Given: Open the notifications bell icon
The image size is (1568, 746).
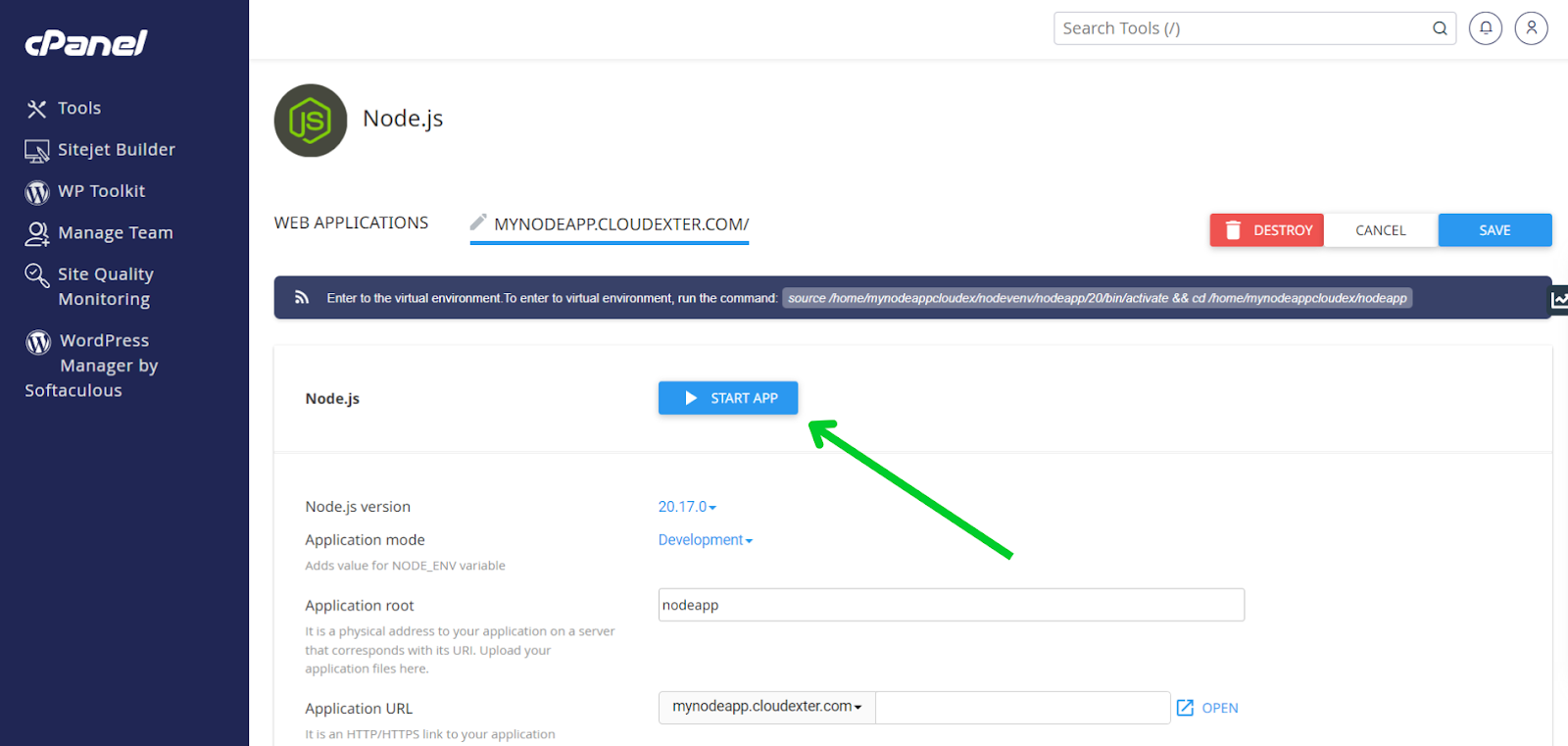Looking at the screenshot, I should pos(1486,28).
